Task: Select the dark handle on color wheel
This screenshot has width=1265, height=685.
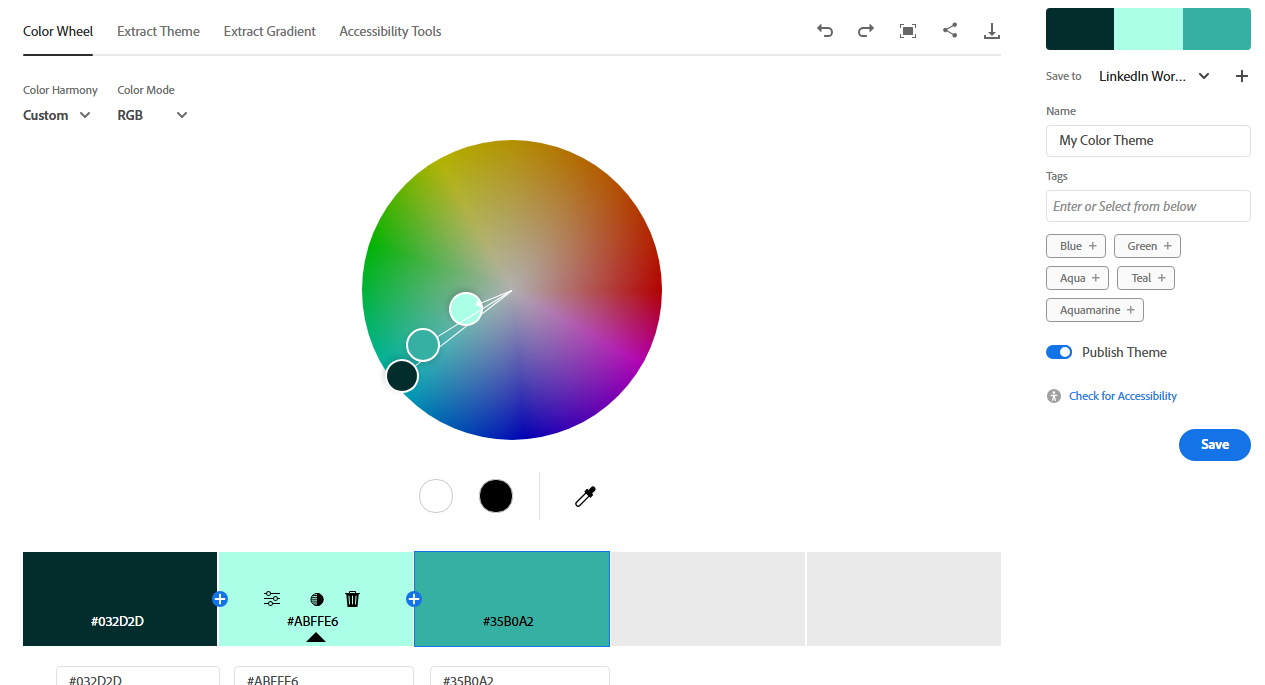Action: coord(402,376)
